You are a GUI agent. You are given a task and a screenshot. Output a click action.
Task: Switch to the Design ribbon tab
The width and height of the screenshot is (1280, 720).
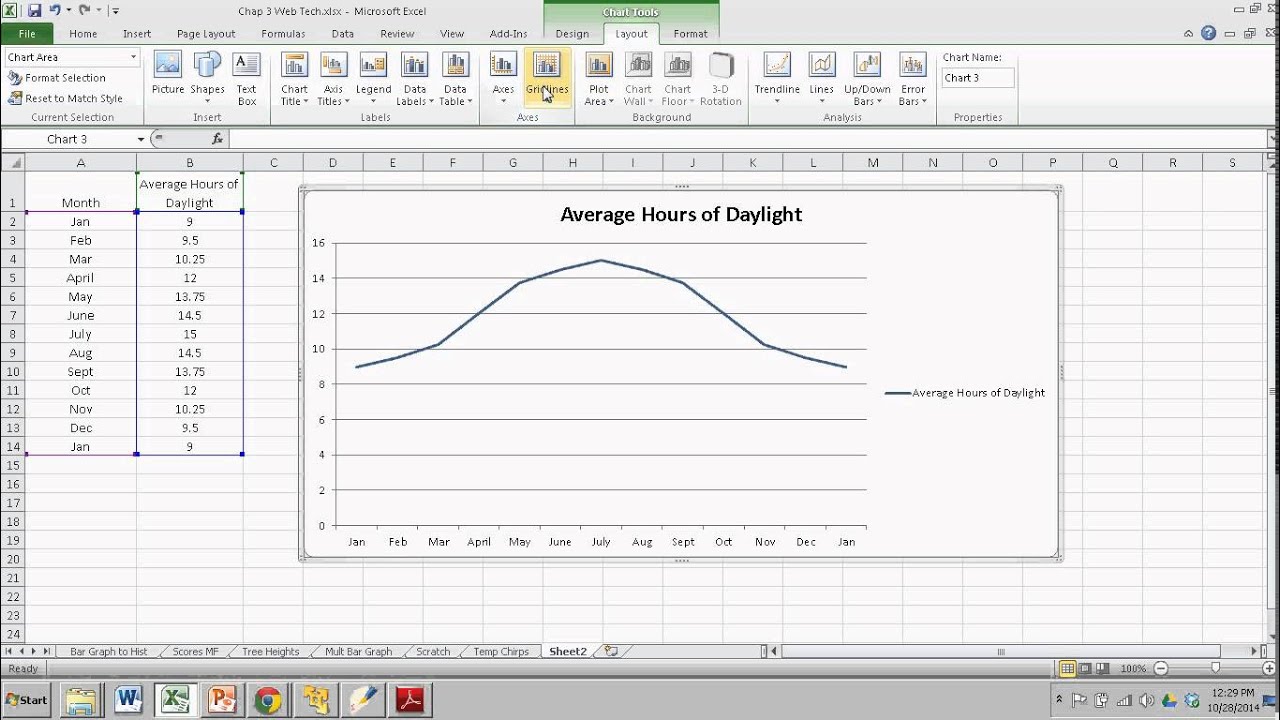click(x=572, y=34)
